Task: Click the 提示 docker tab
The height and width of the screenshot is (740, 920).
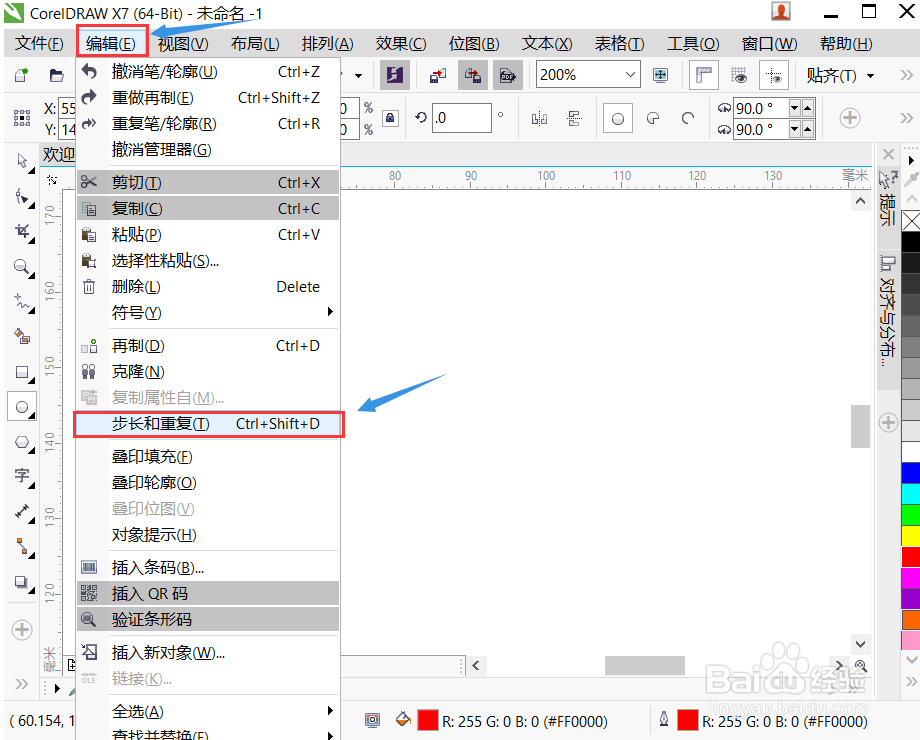Action: coord(888,198)
